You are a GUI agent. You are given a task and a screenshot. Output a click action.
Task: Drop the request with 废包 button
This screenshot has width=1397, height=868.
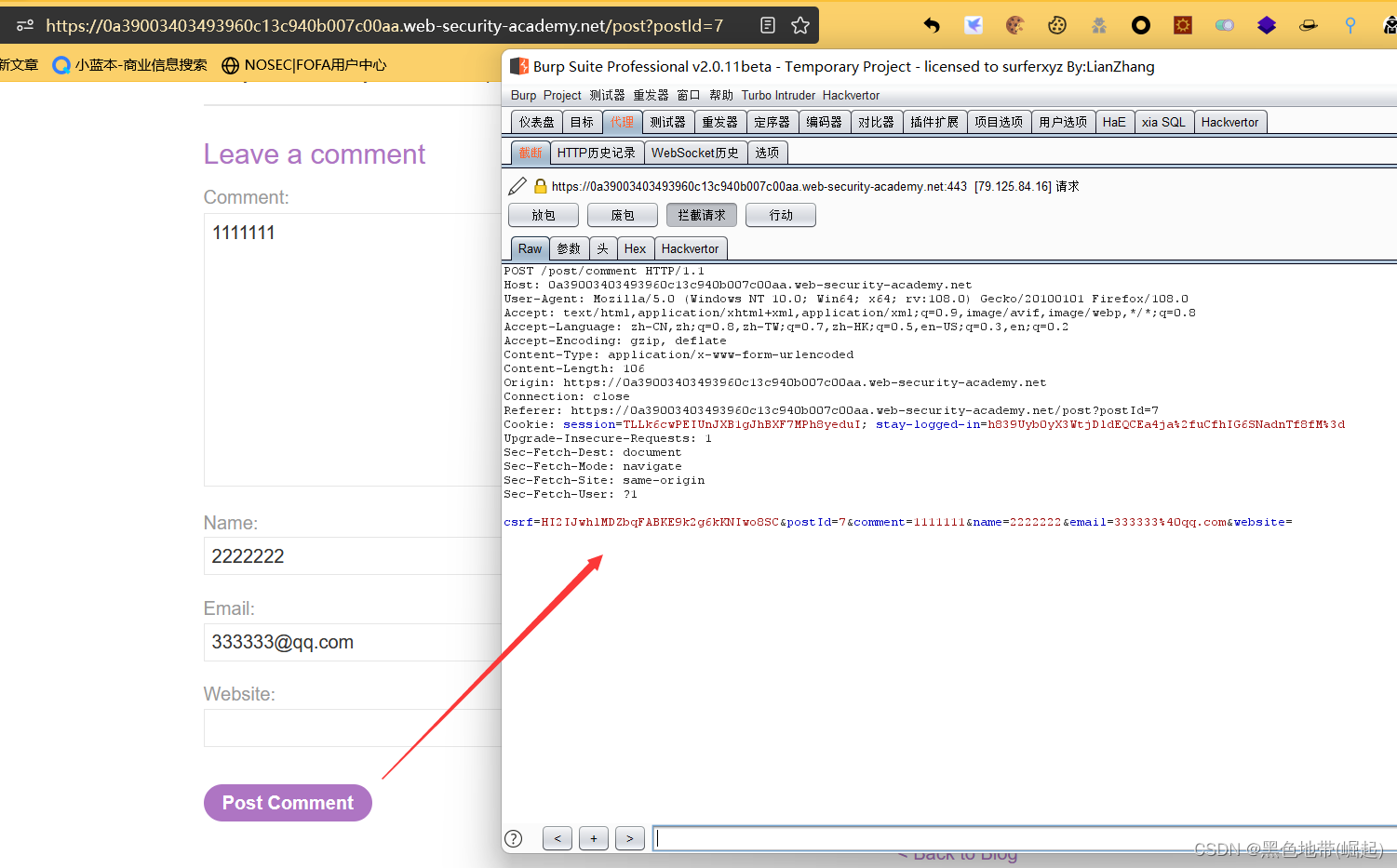(623, 215)
